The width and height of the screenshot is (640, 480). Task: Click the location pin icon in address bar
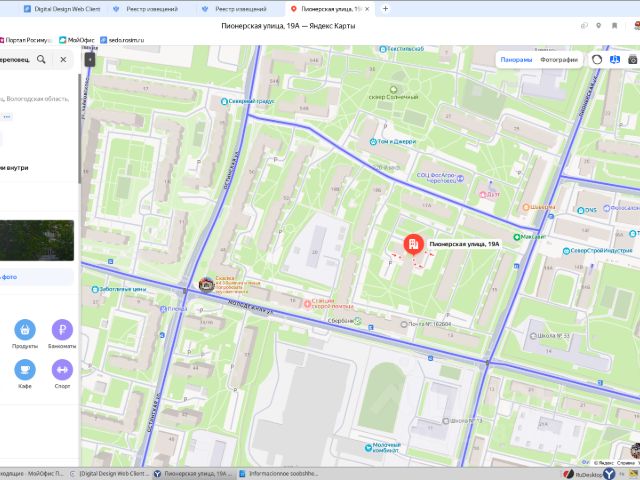pos(598,26)
